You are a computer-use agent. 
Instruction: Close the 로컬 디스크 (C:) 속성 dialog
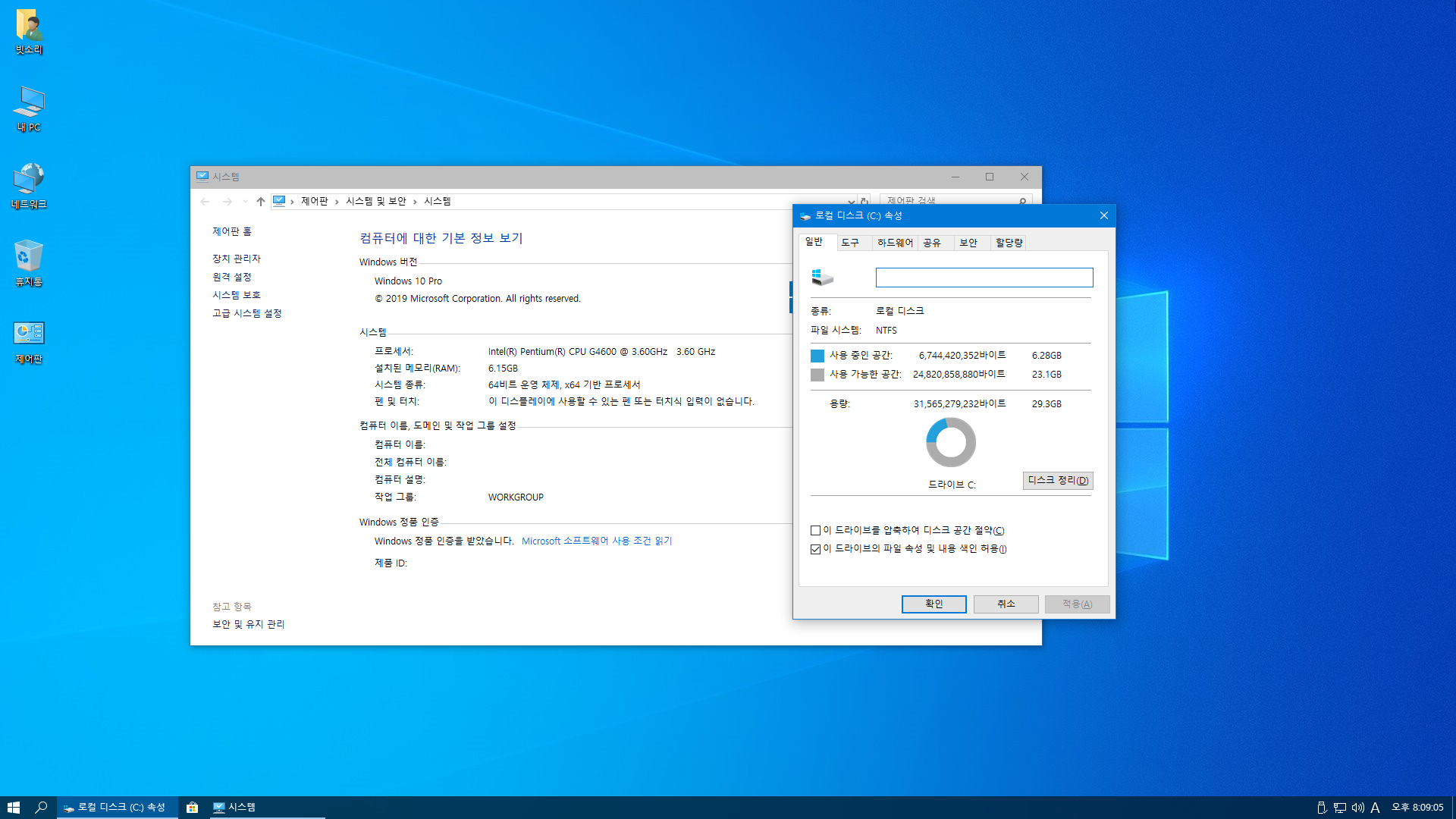pyautogui.click(x=1104, y=216)
